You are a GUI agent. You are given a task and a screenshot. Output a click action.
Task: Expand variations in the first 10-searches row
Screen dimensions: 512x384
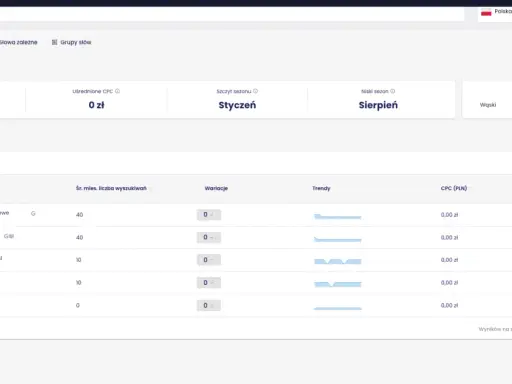(209, 260)
